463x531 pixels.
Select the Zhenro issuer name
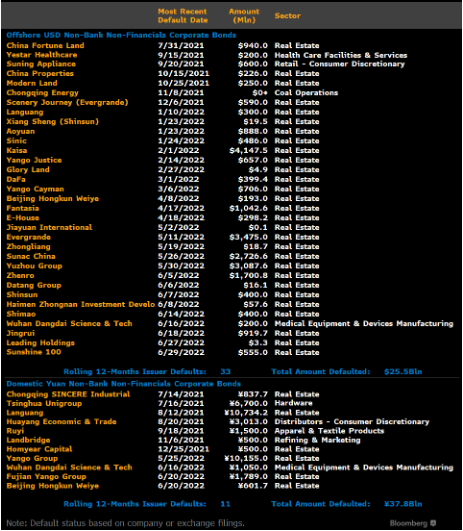pos(20,275)
